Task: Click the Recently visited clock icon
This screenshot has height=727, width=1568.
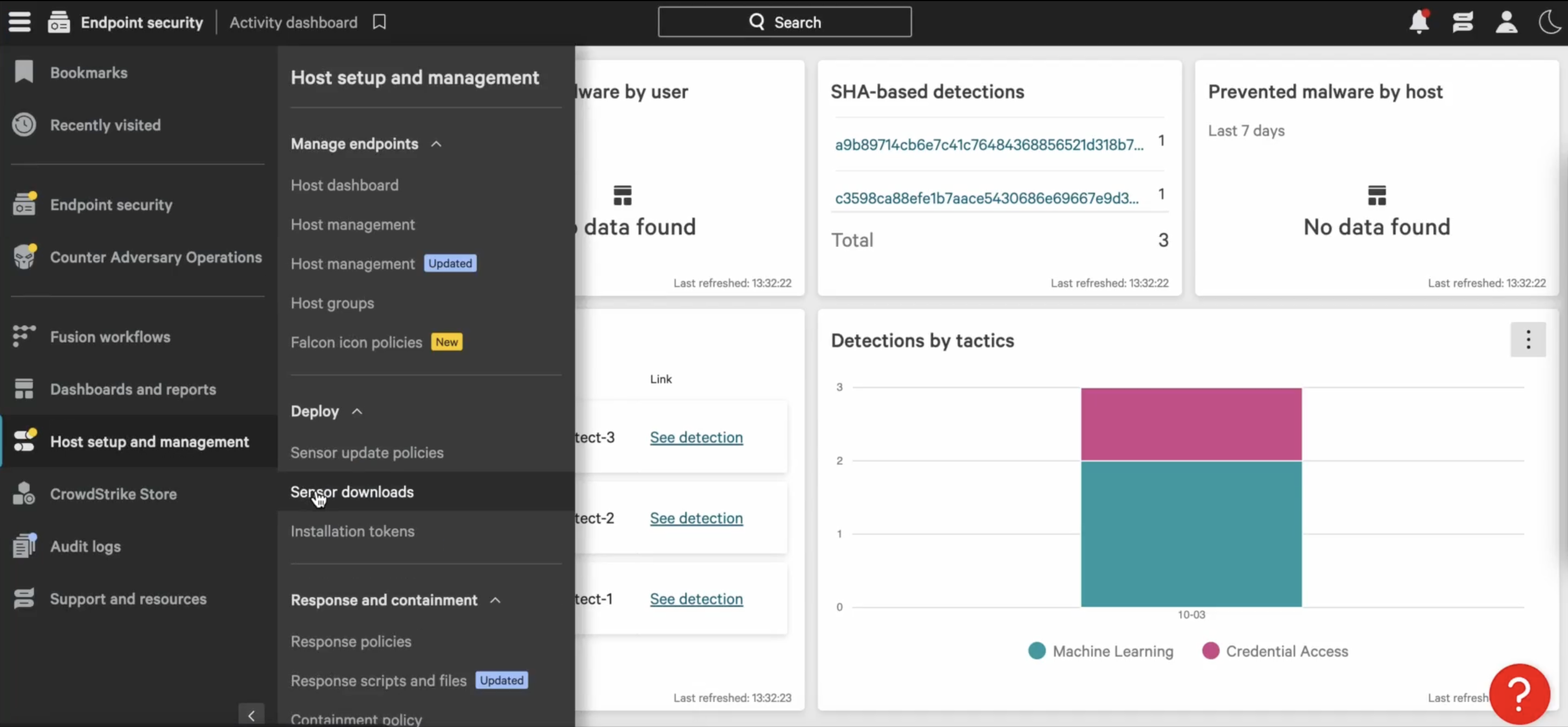Action: [23, 125]
